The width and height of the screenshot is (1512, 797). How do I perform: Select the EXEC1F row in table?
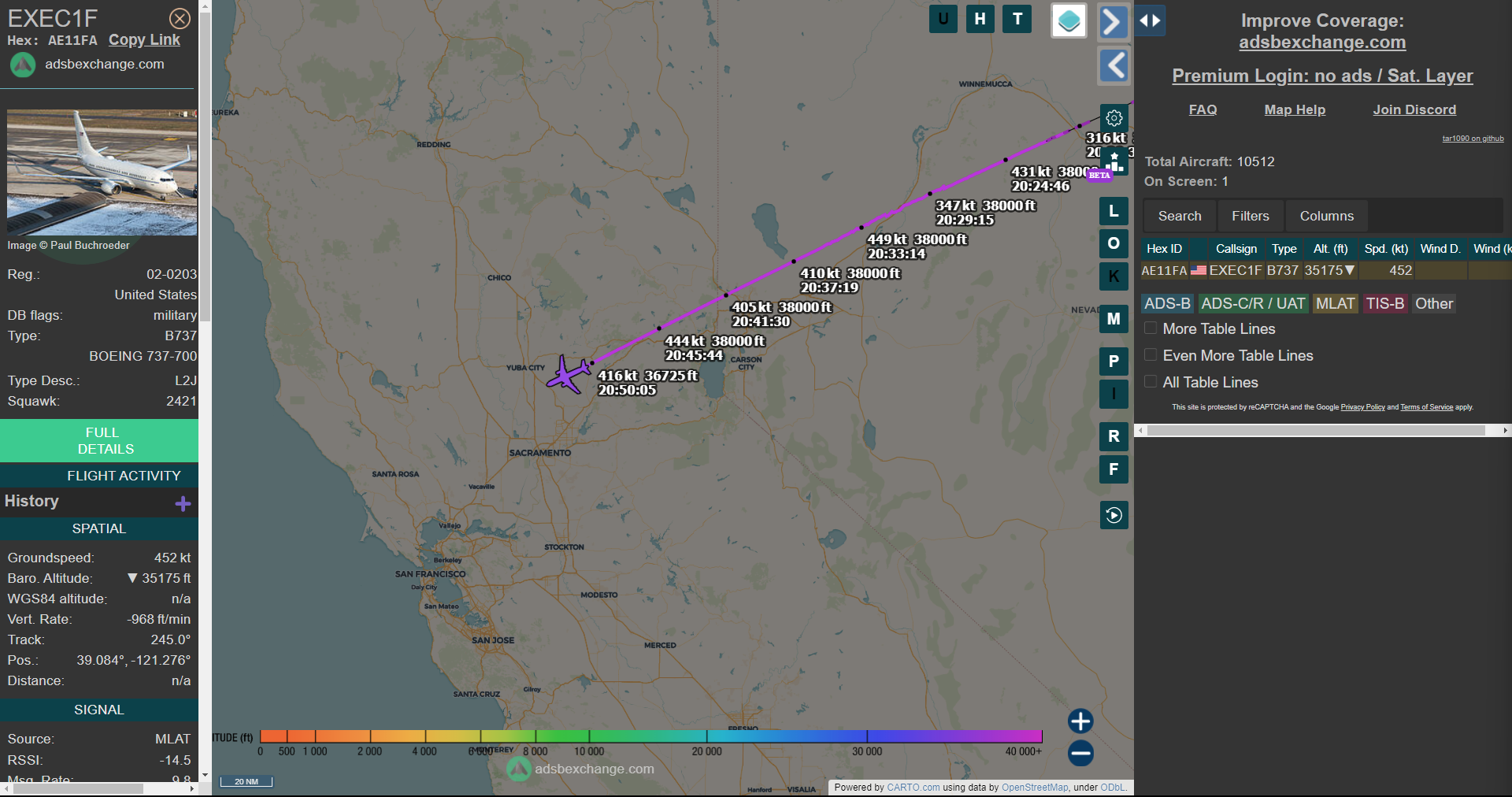tap(1326, 271)
